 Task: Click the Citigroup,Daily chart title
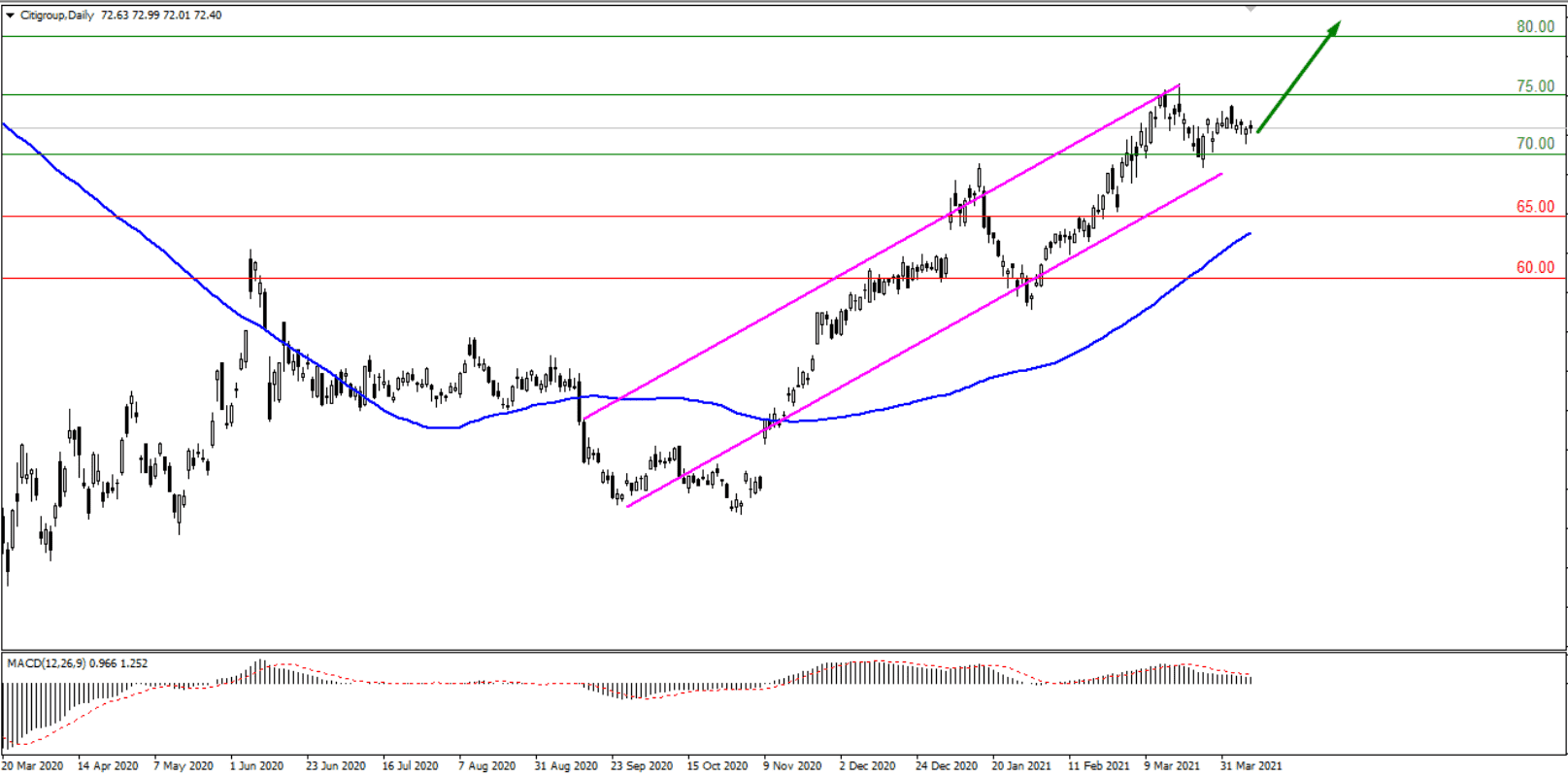click(57, 16)
